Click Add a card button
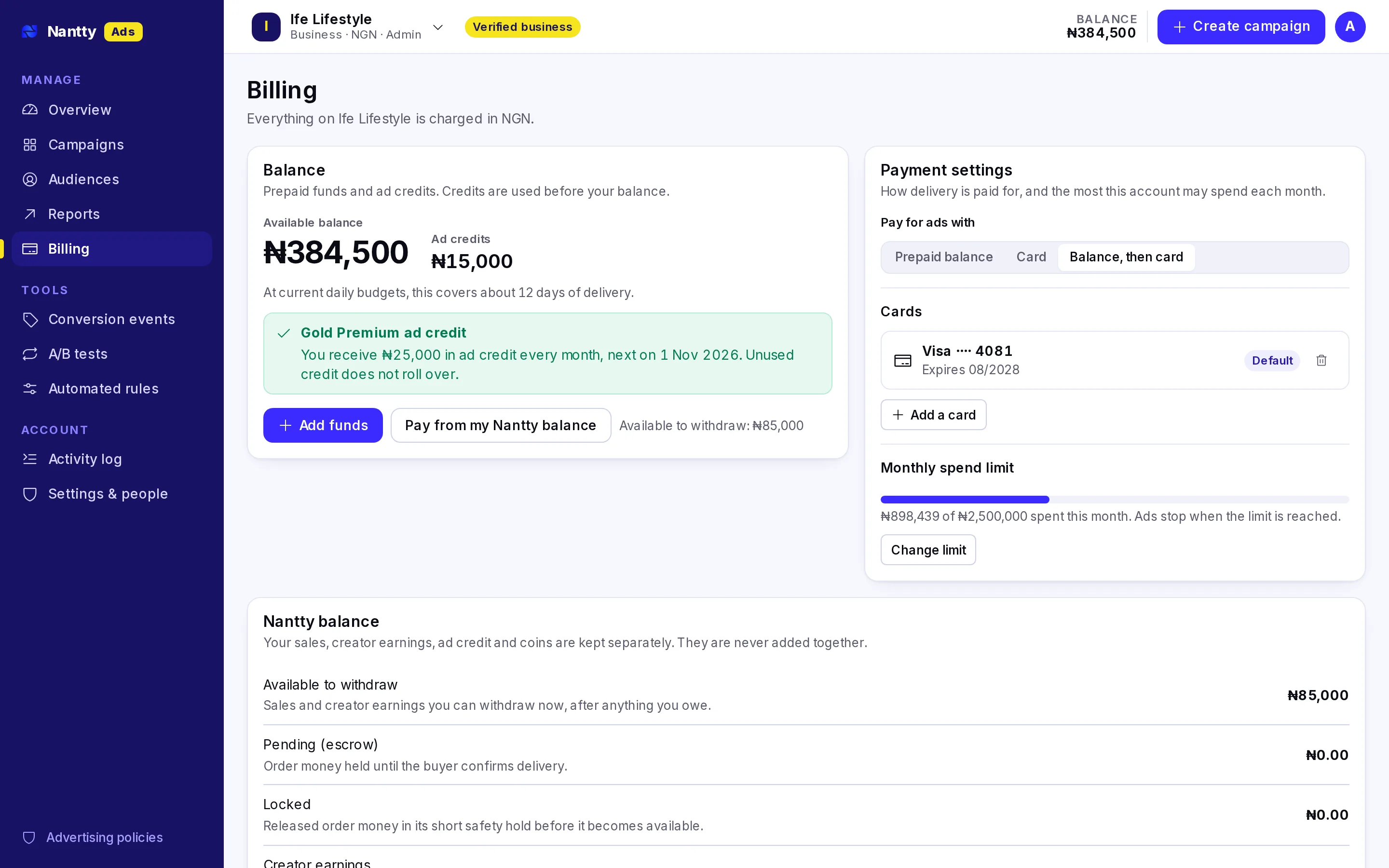Viewport: 1389px width, 868px height. 933,415
